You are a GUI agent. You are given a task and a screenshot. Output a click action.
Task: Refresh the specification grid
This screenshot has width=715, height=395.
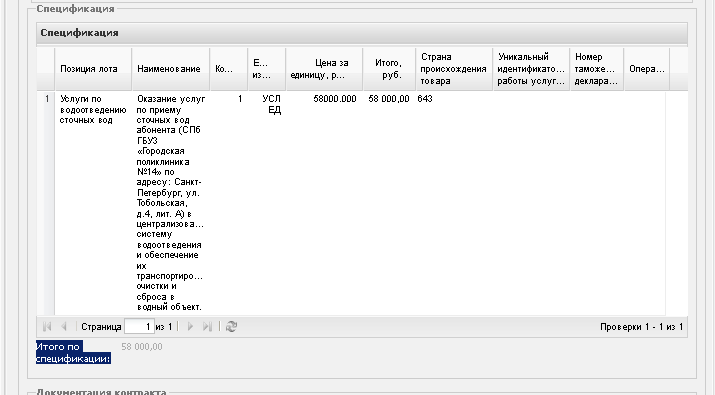231,327
